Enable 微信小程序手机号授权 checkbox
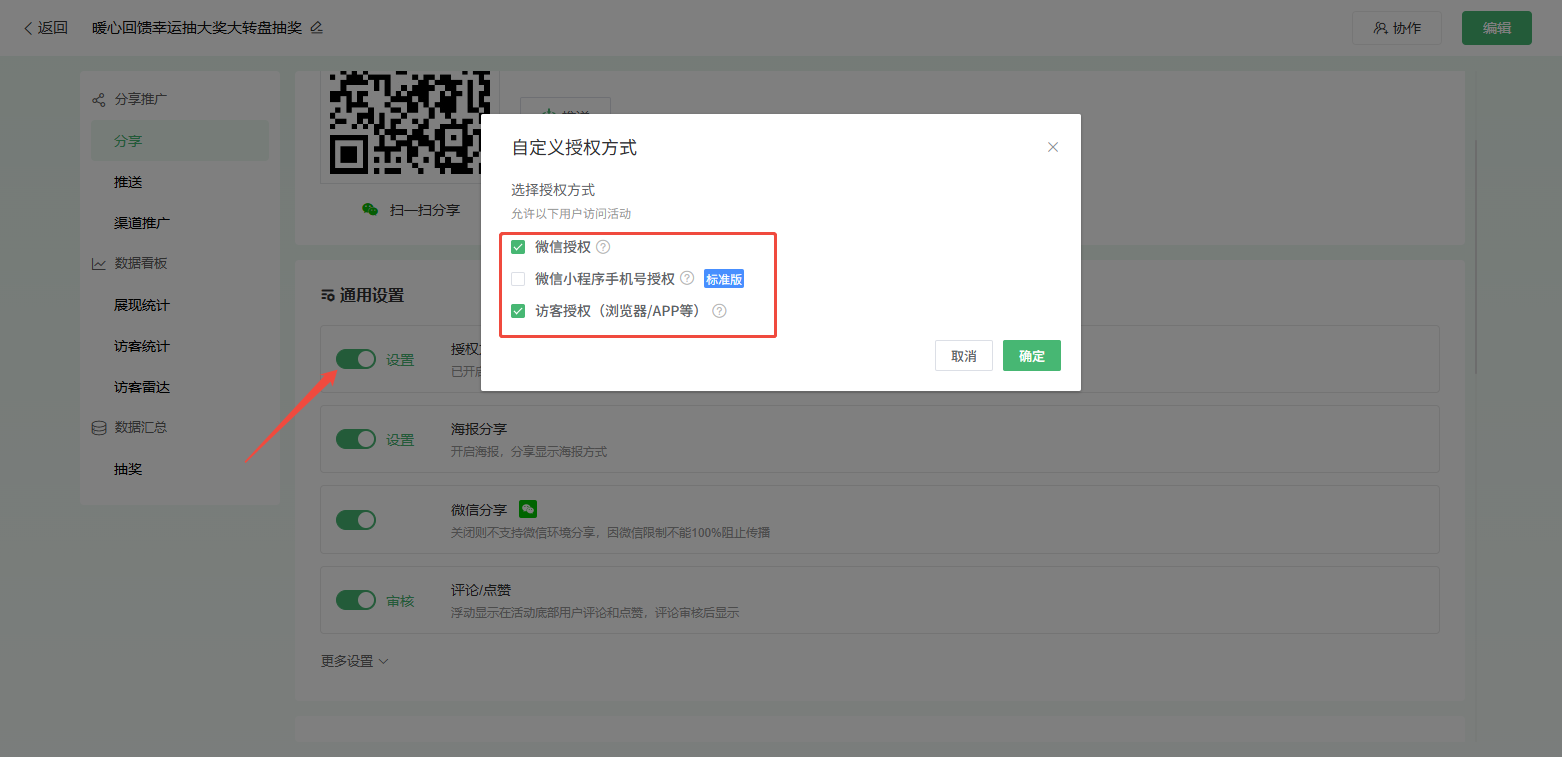 click(518, 279)
